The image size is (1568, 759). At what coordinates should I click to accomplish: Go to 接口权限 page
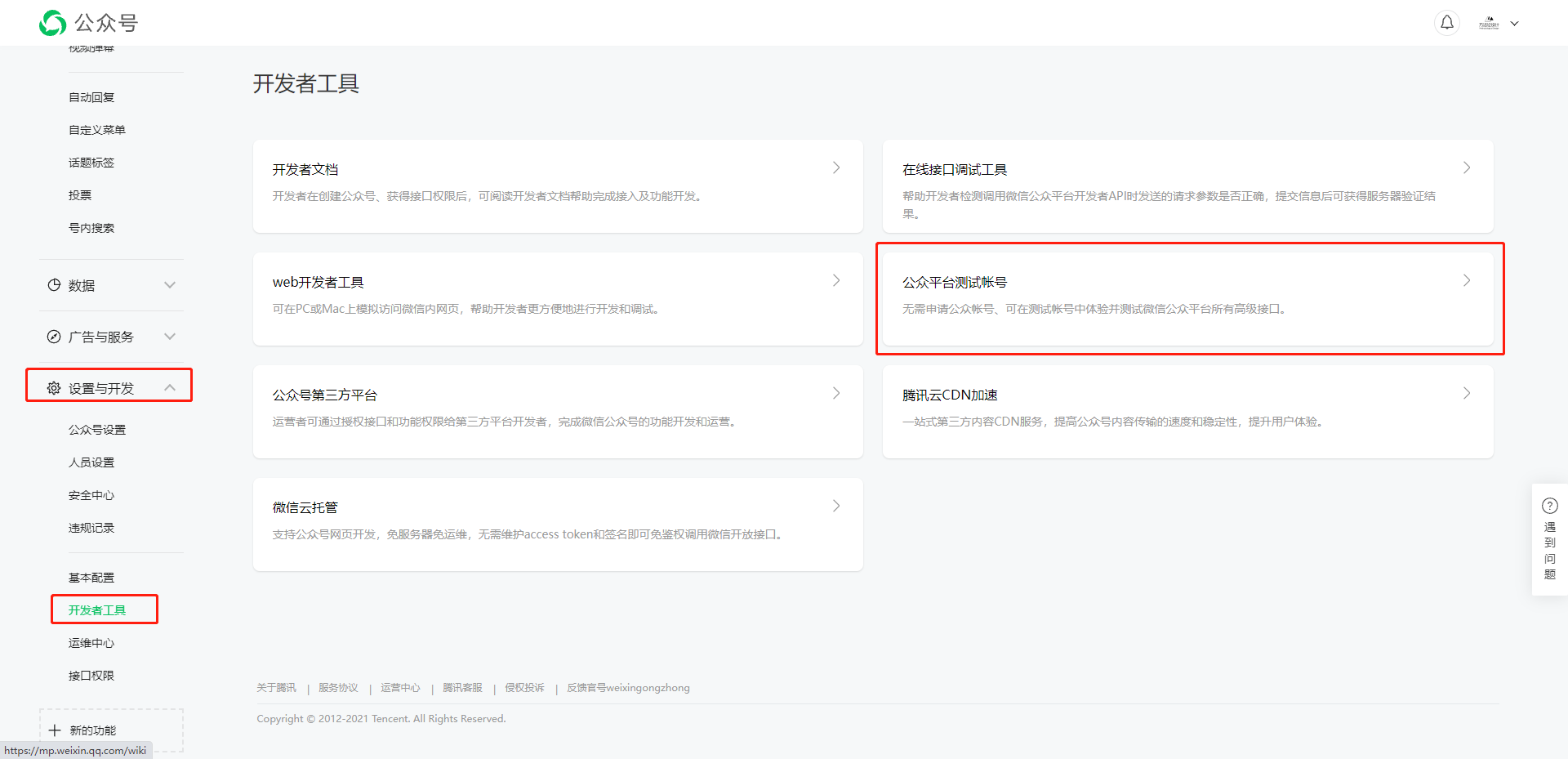point(91,676)
